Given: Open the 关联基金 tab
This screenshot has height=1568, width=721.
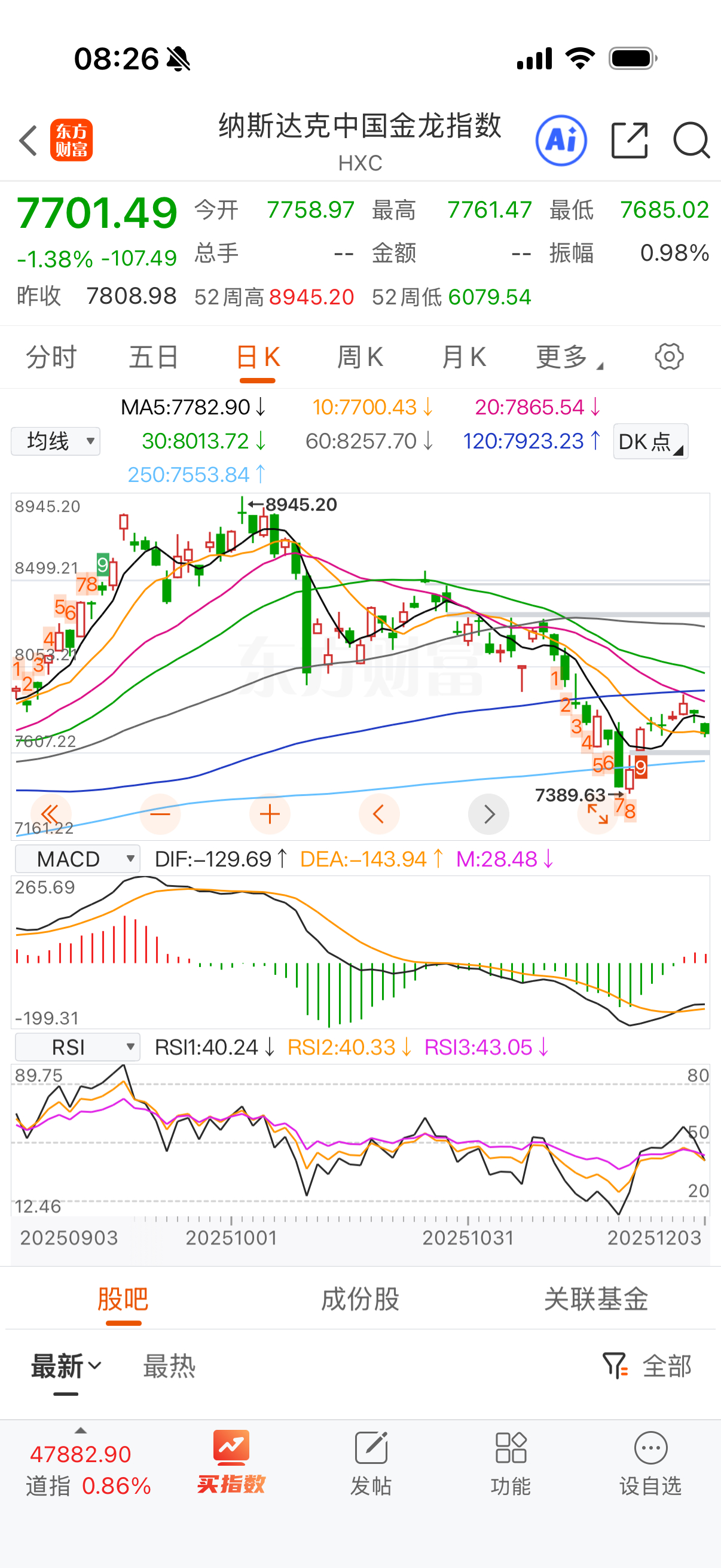Looking at the screenshot, I should (596, 1299).
